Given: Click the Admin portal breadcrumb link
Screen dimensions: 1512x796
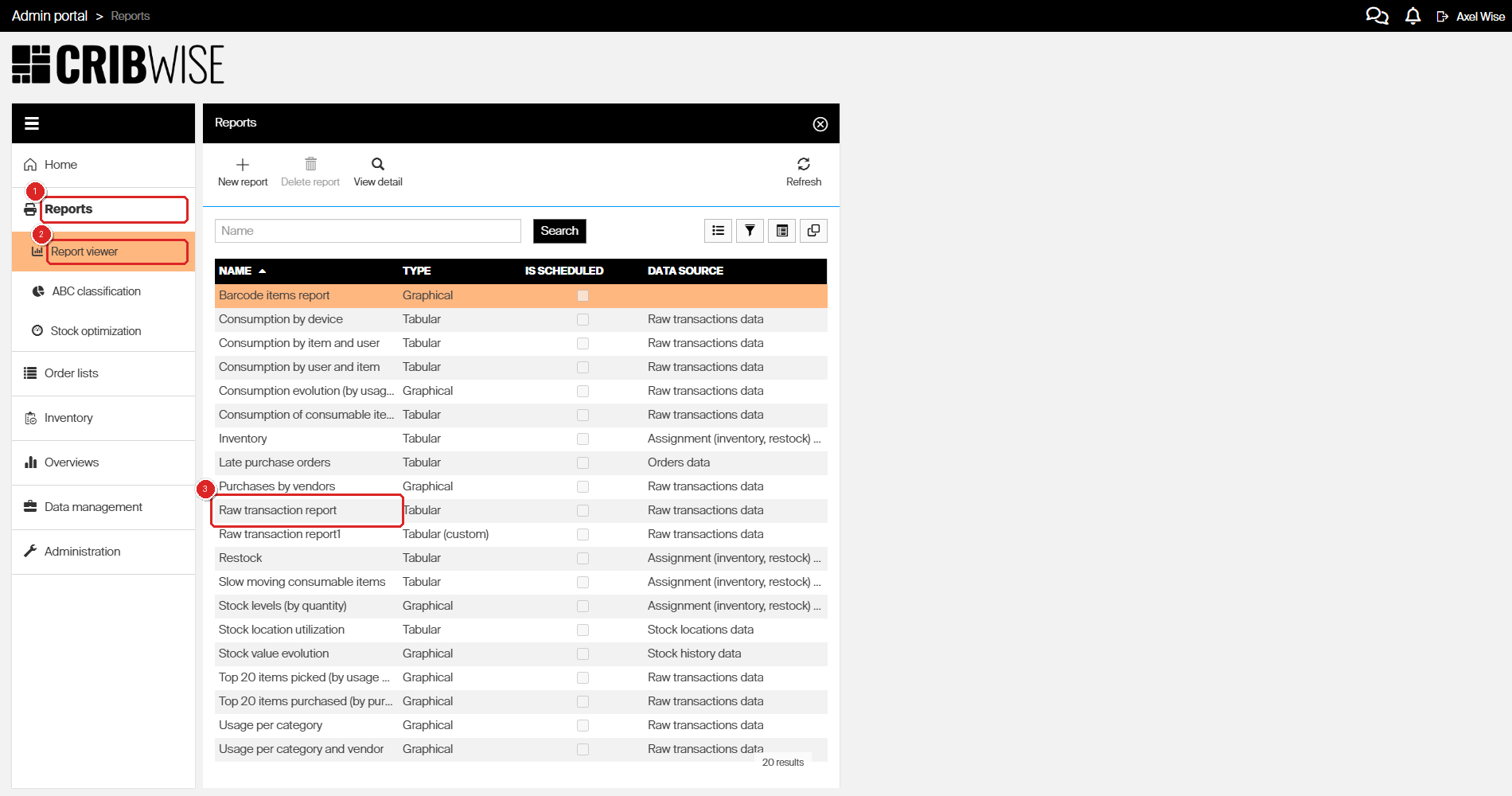Looking at the screenshot, I should point(49,16).
